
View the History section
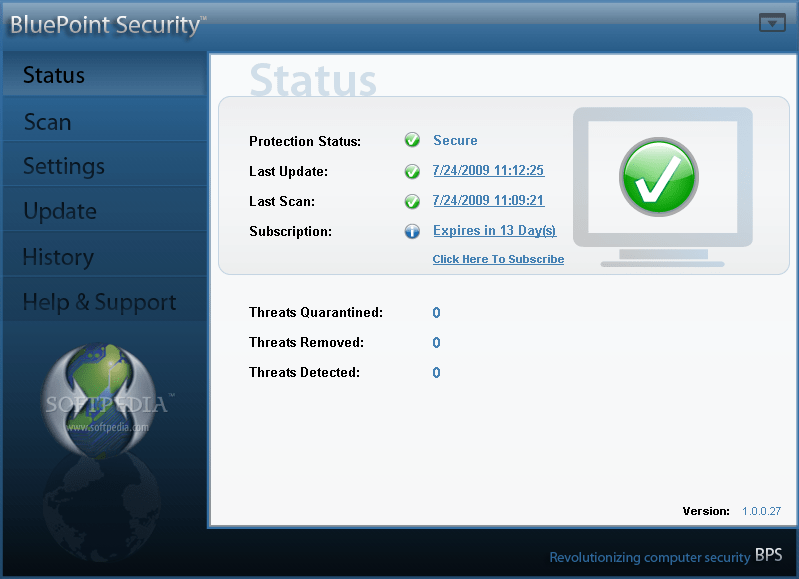[x=105, y=256]
